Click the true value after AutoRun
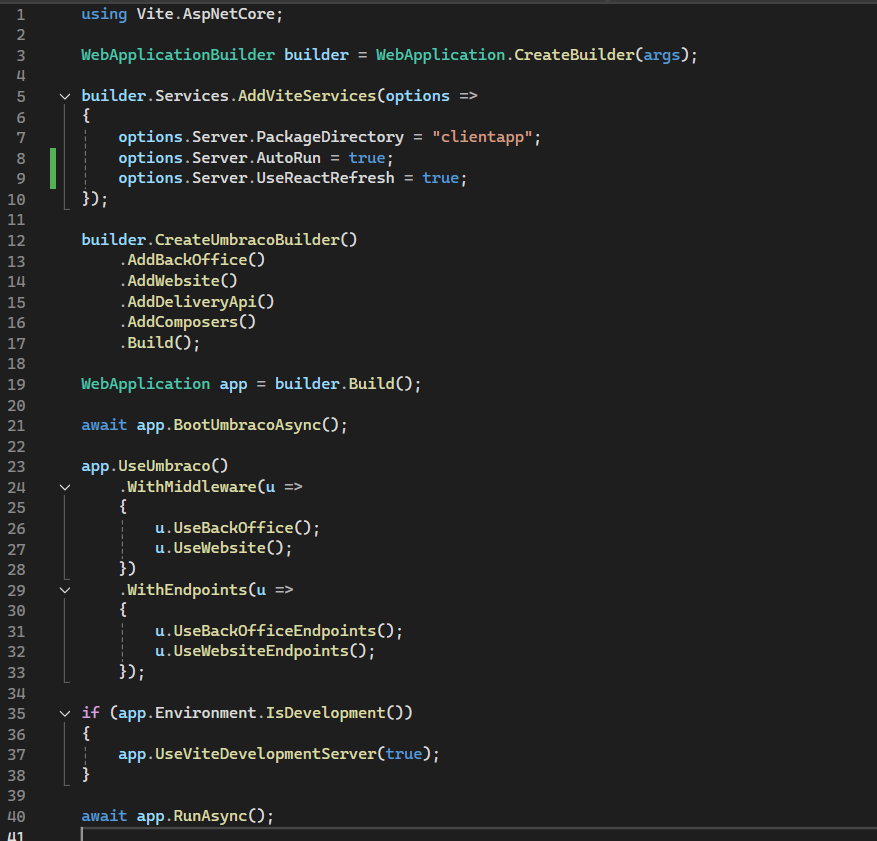 click(367, 158)
